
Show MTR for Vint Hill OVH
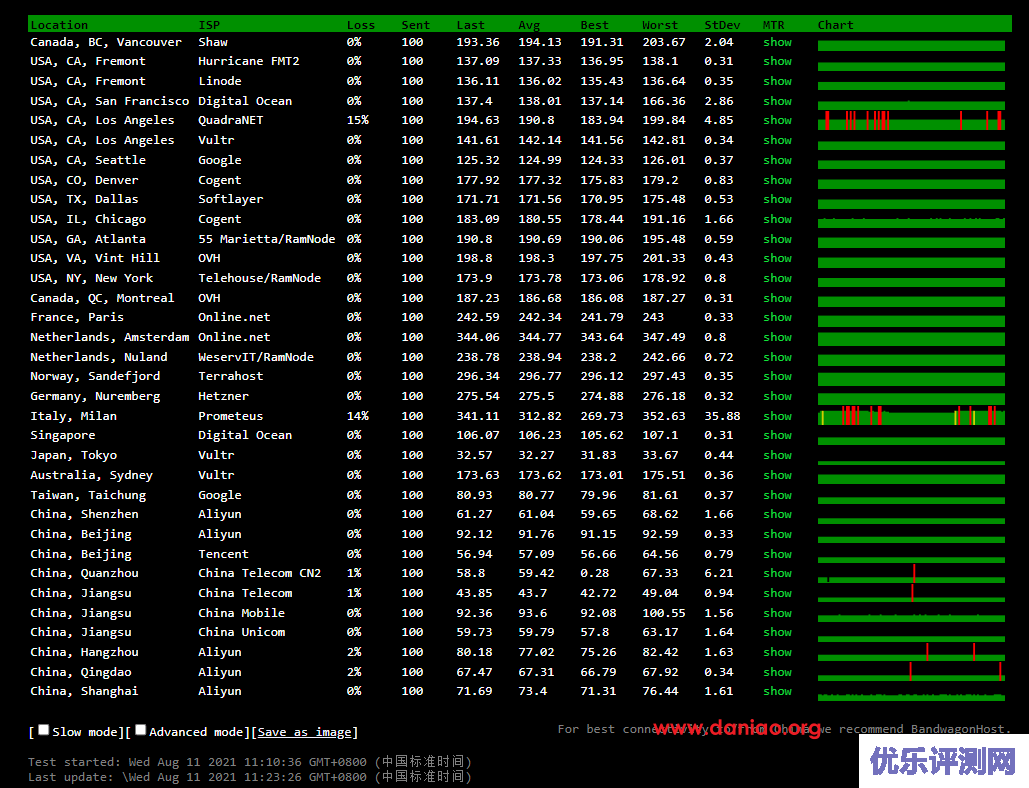tap(778, 258)
